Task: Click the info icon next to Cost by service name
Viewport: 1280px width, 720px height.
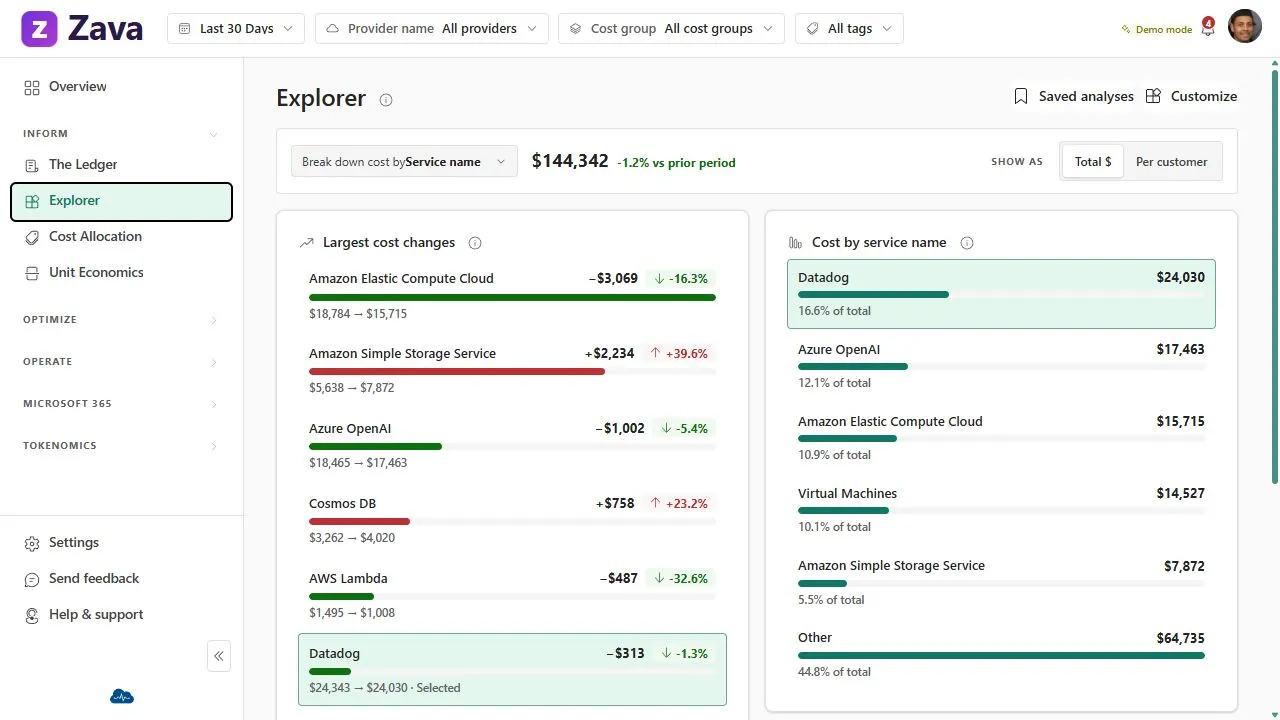Action: [x=967, y=243]
